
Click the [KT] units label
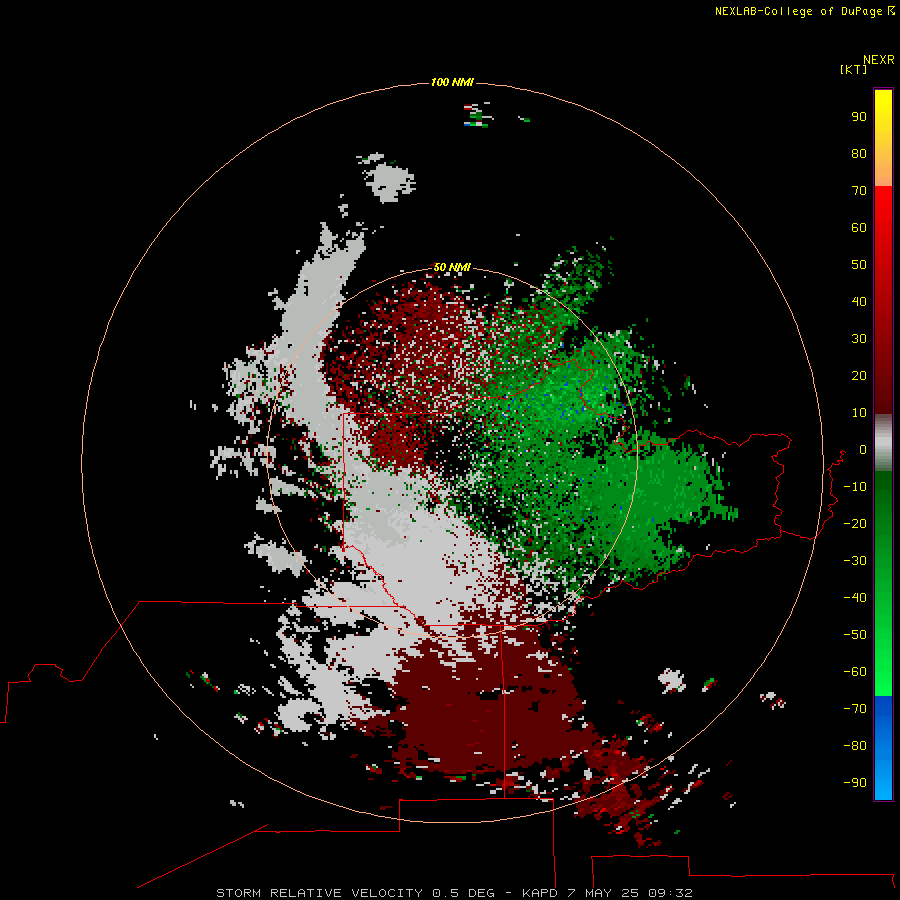pos(853,69)
